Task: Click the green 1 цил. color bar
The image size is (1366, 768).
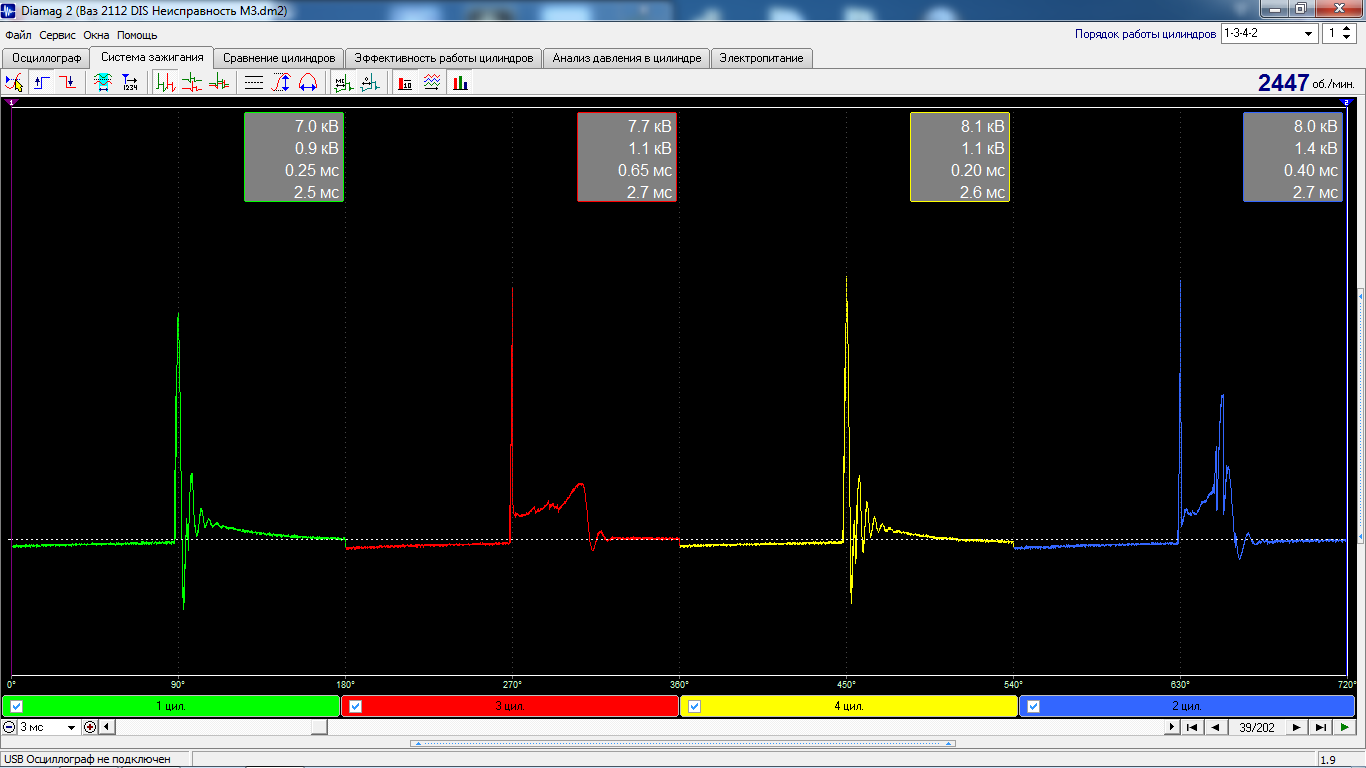Action: (x=171, y=706)
